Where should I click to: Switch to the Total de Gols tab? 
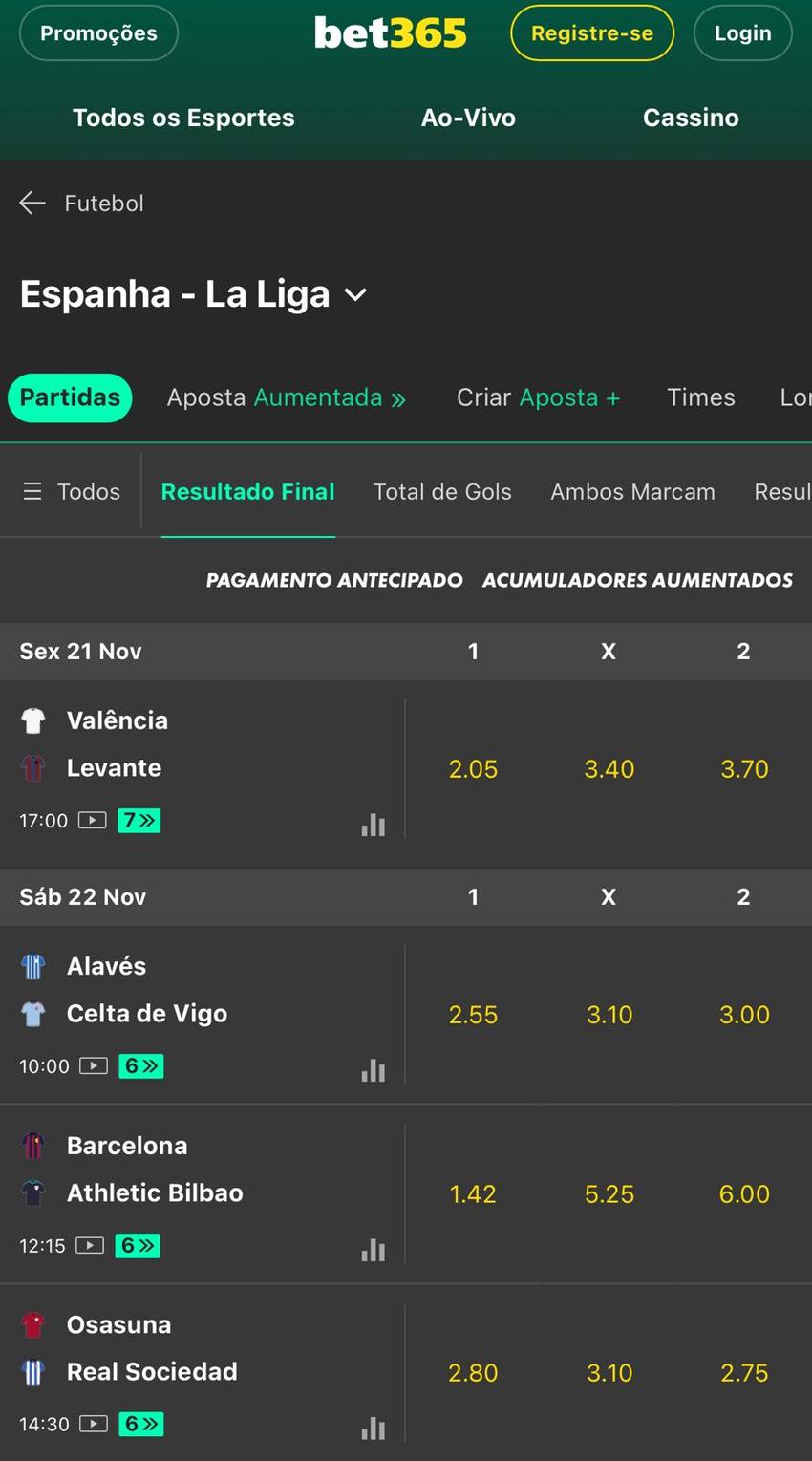(442, 490)
